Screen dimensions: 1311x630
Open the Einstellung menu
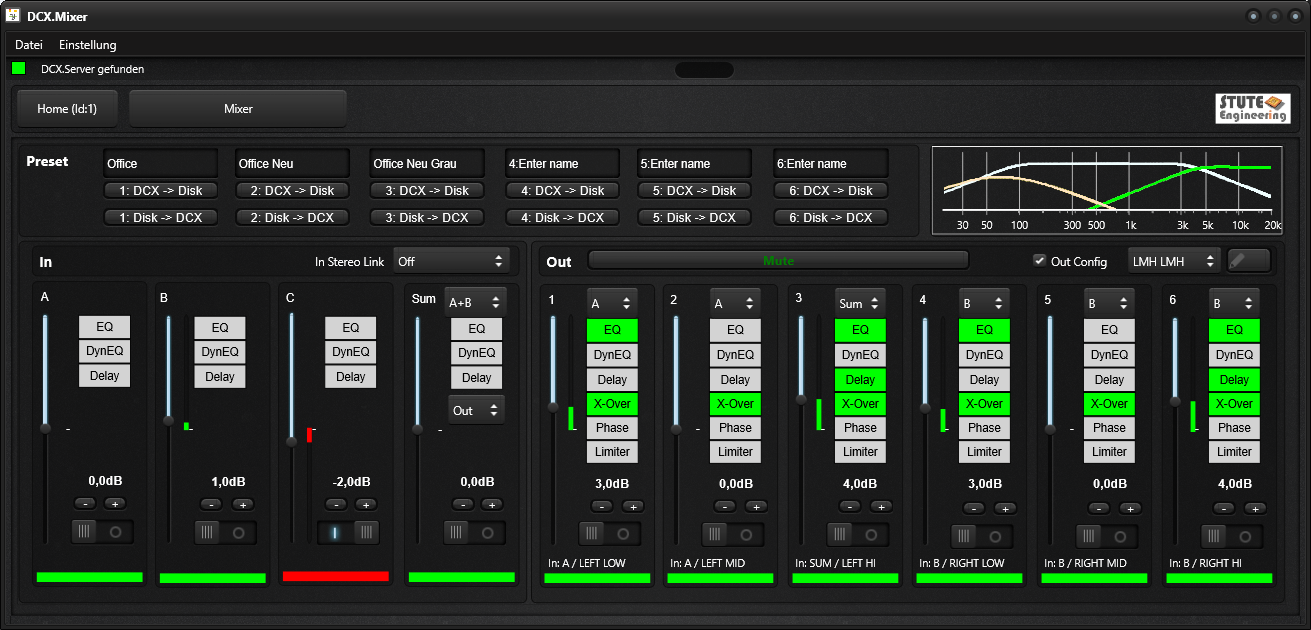coord(88,45)
